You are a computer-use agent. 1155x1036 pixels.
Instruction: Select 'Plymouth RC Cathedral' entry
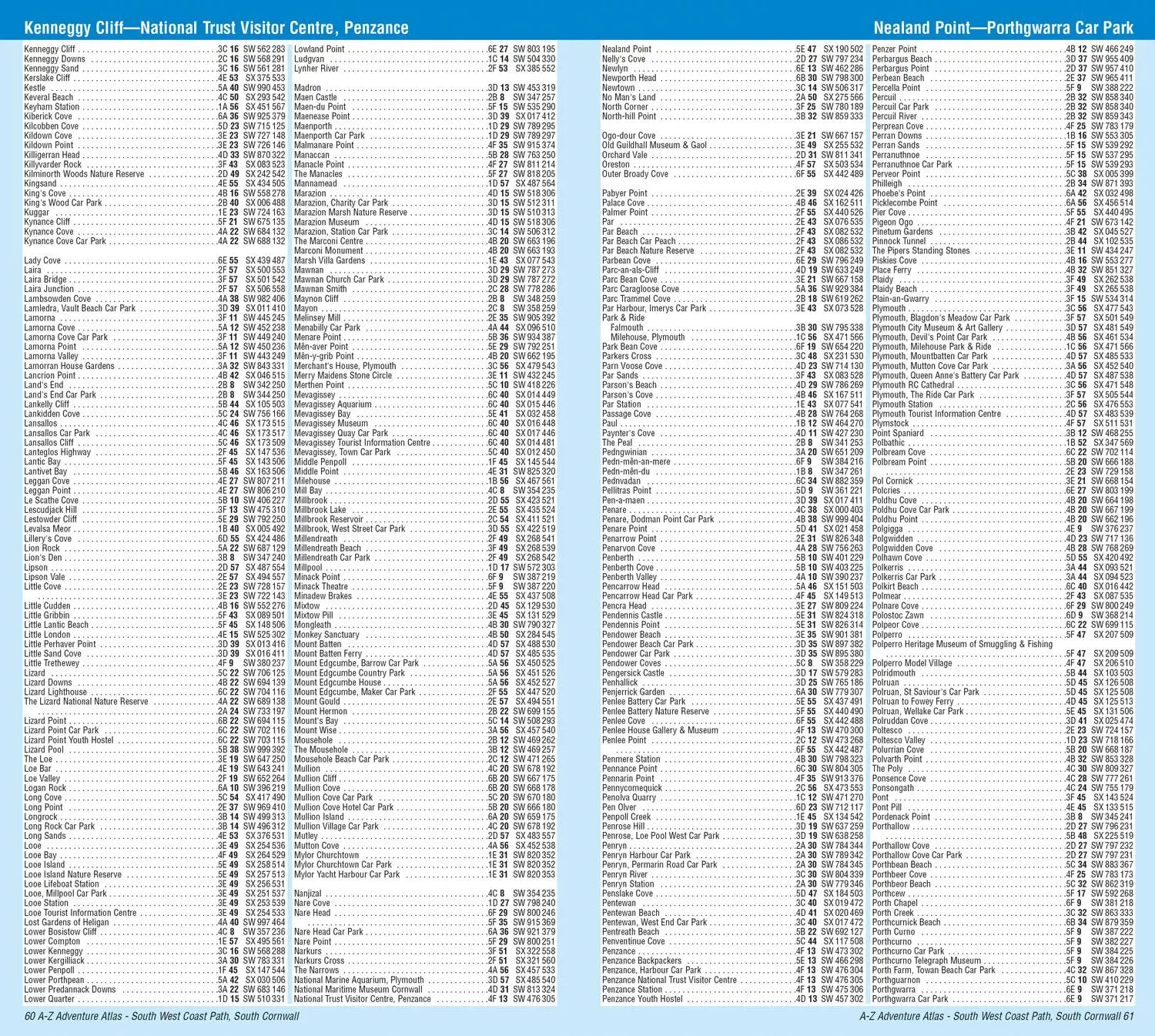pyautogui.click(x=1003, y=385)
